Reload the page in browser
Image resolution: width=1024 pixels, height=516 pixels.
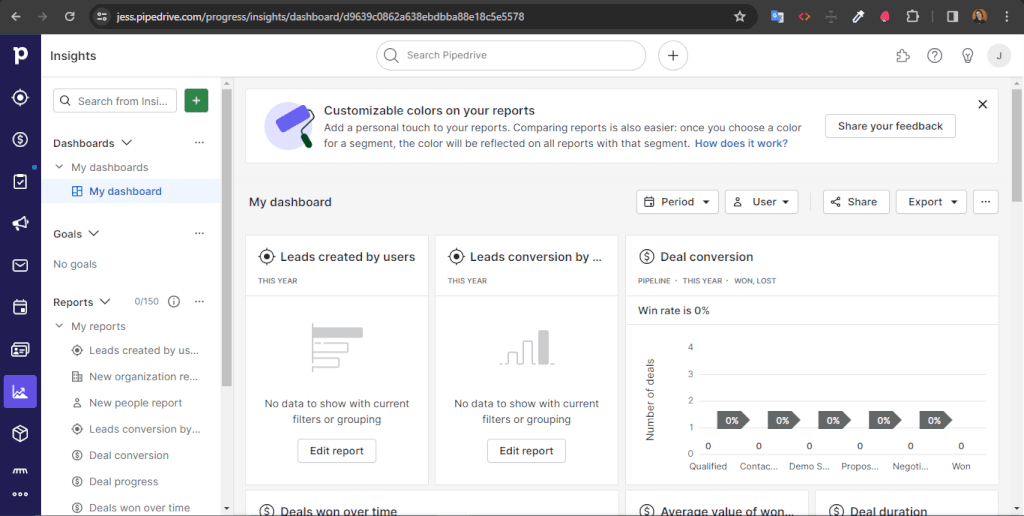[x=69, y=16]
